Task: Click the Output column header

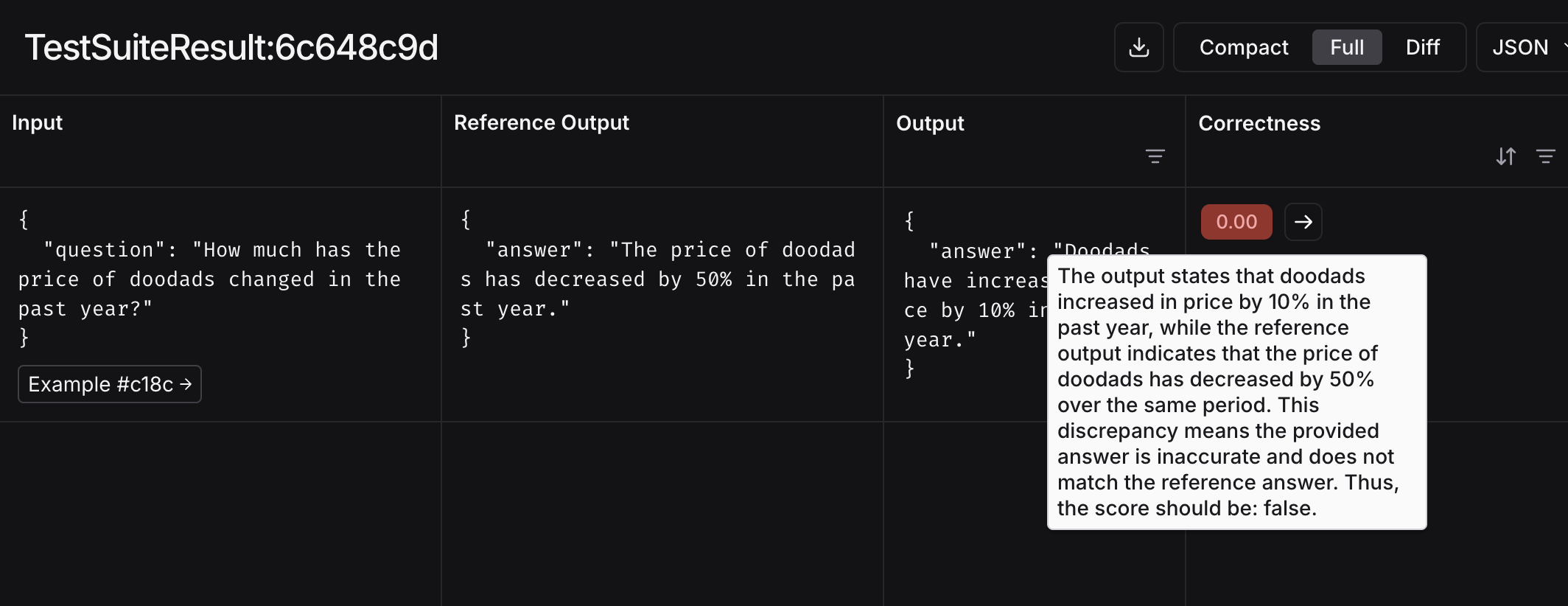Action: coord(929,123)
